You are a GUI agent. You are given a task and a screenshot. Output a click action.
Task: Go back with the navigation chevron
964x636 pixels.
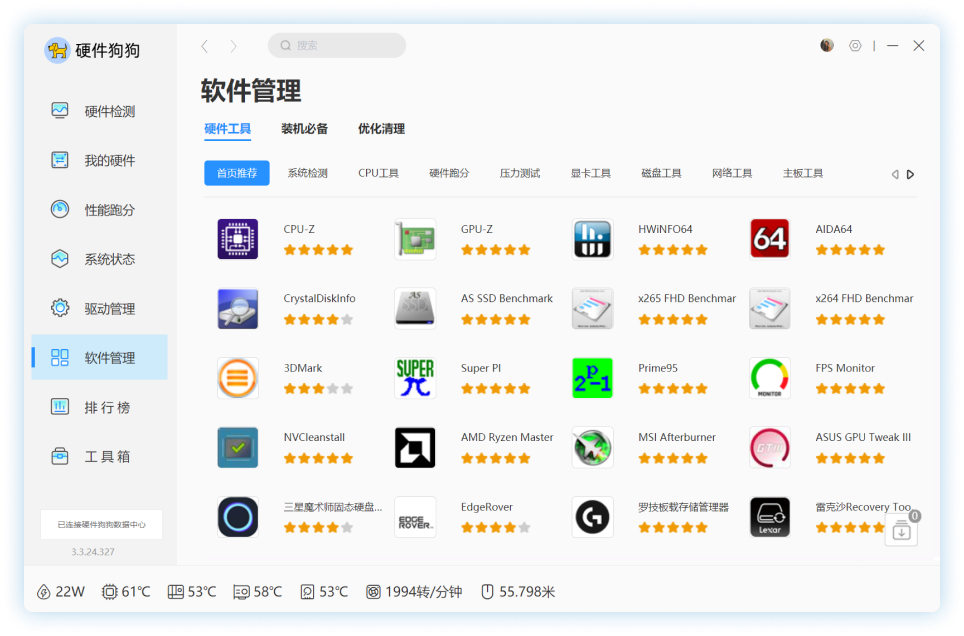(205, 46)
